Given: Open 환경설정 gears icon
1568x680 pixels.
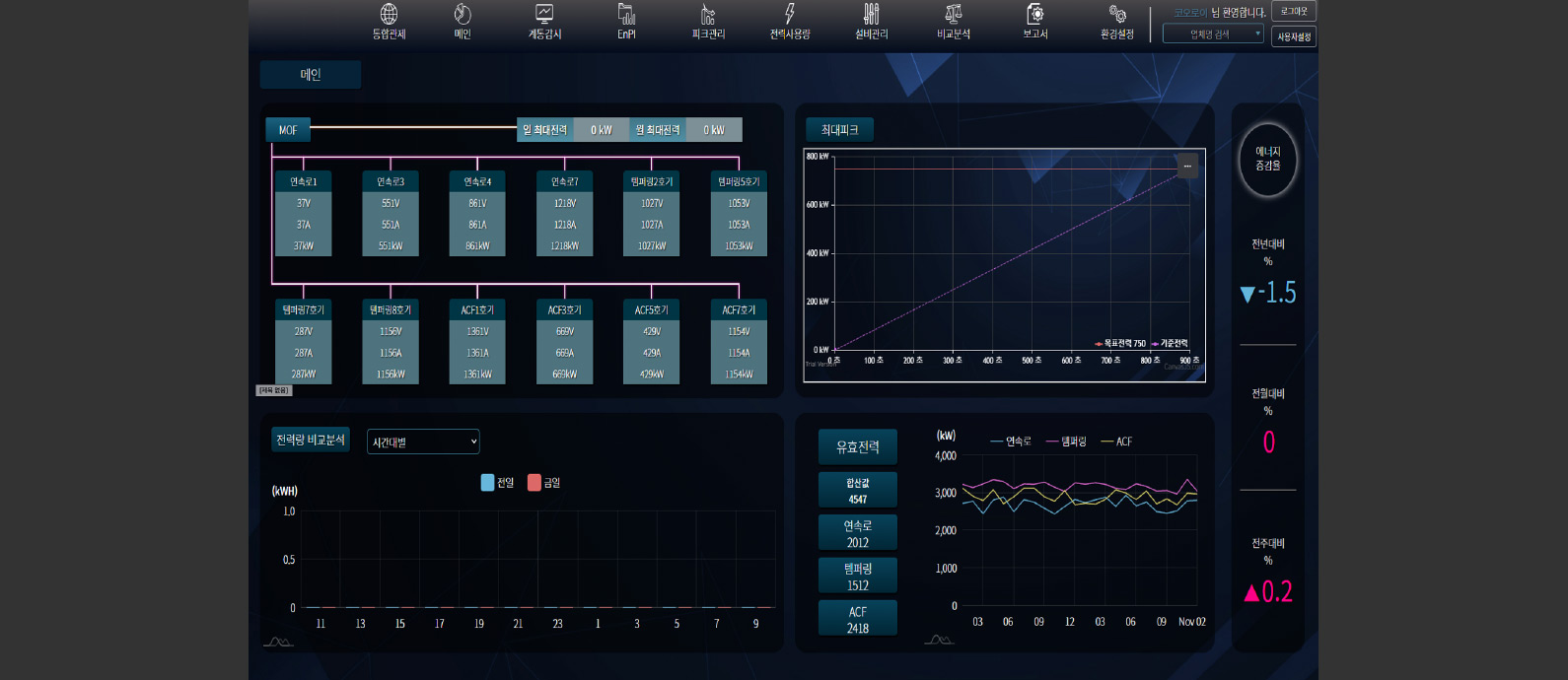Looking at the screenshot, I should pos(1117,15).
